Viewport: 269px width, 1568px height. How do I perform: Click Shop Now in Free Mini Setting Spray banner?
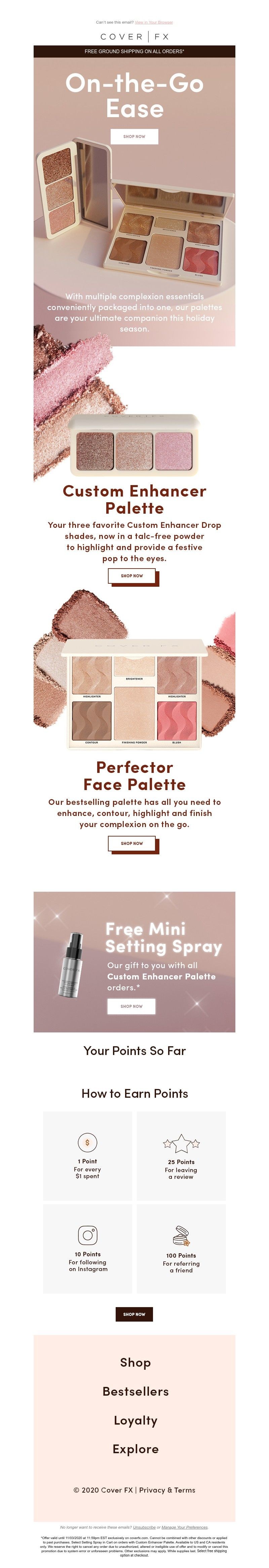(x=131, y=1006)
